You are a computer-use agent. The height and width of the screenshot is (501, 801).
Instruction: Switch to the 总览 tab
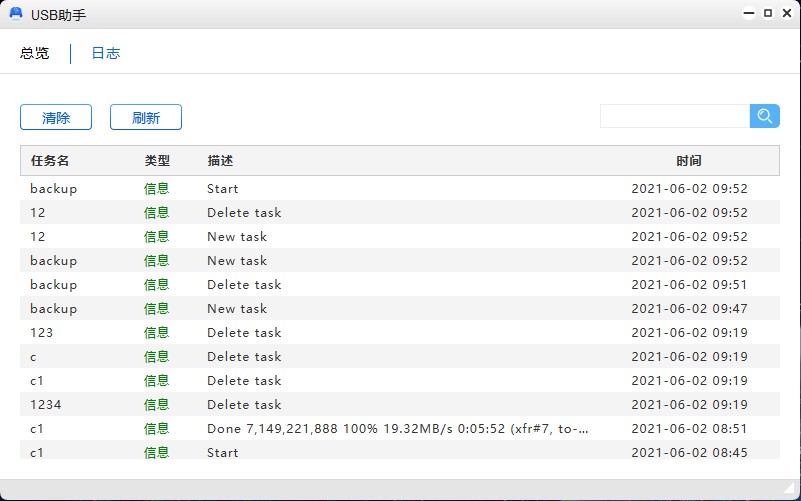pos(35,54)
